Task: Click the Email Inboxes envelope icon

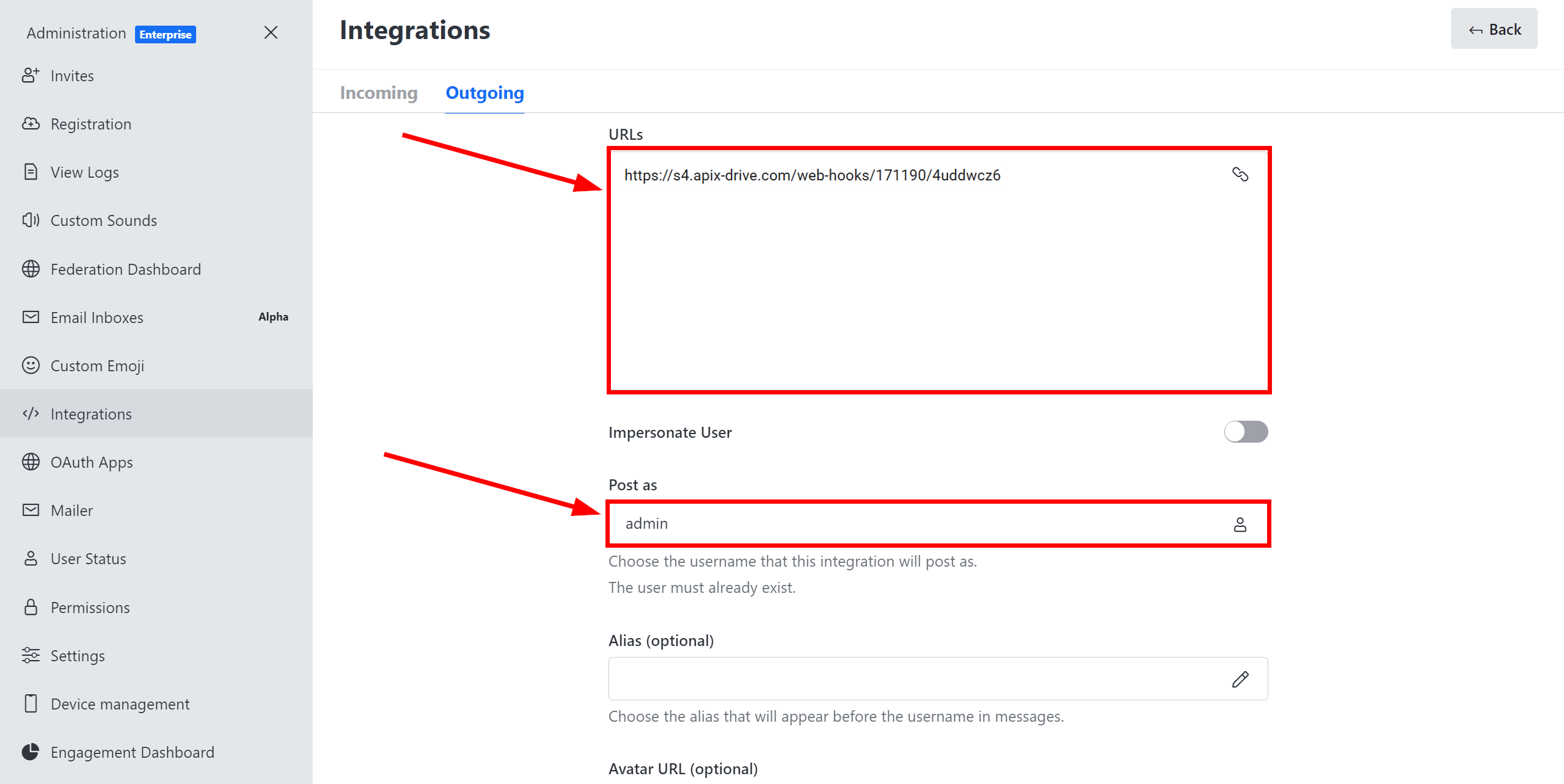Action: point(31,317)
